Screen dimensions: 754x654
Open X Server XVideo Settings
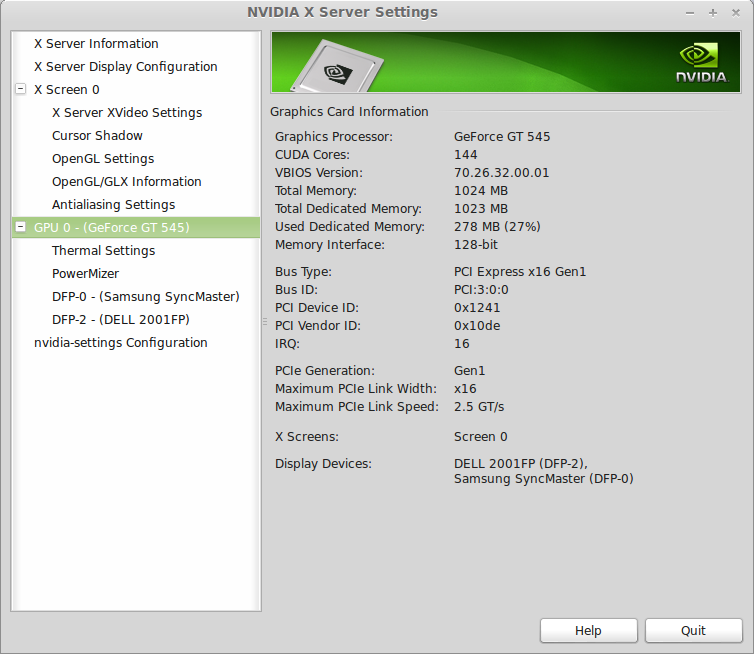127,113
